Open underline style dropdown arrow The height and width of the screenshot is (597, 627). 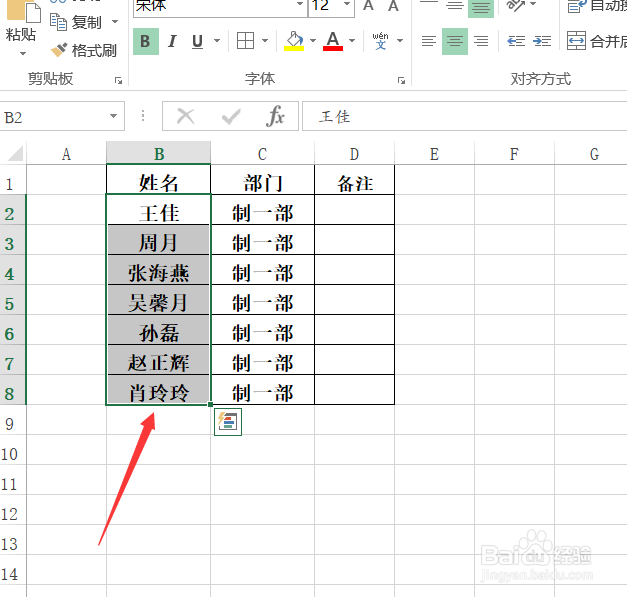[217, 41]
